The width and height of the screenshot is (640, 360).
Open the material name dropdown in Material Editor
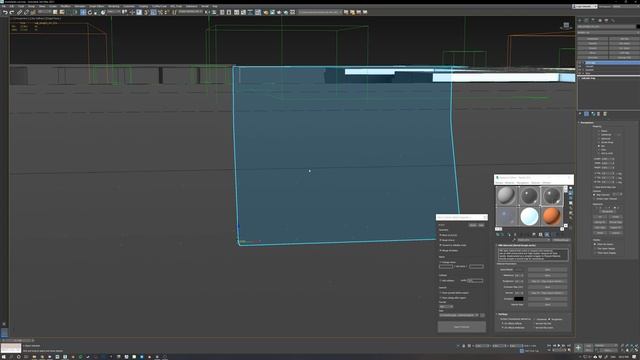click(533, 240)
